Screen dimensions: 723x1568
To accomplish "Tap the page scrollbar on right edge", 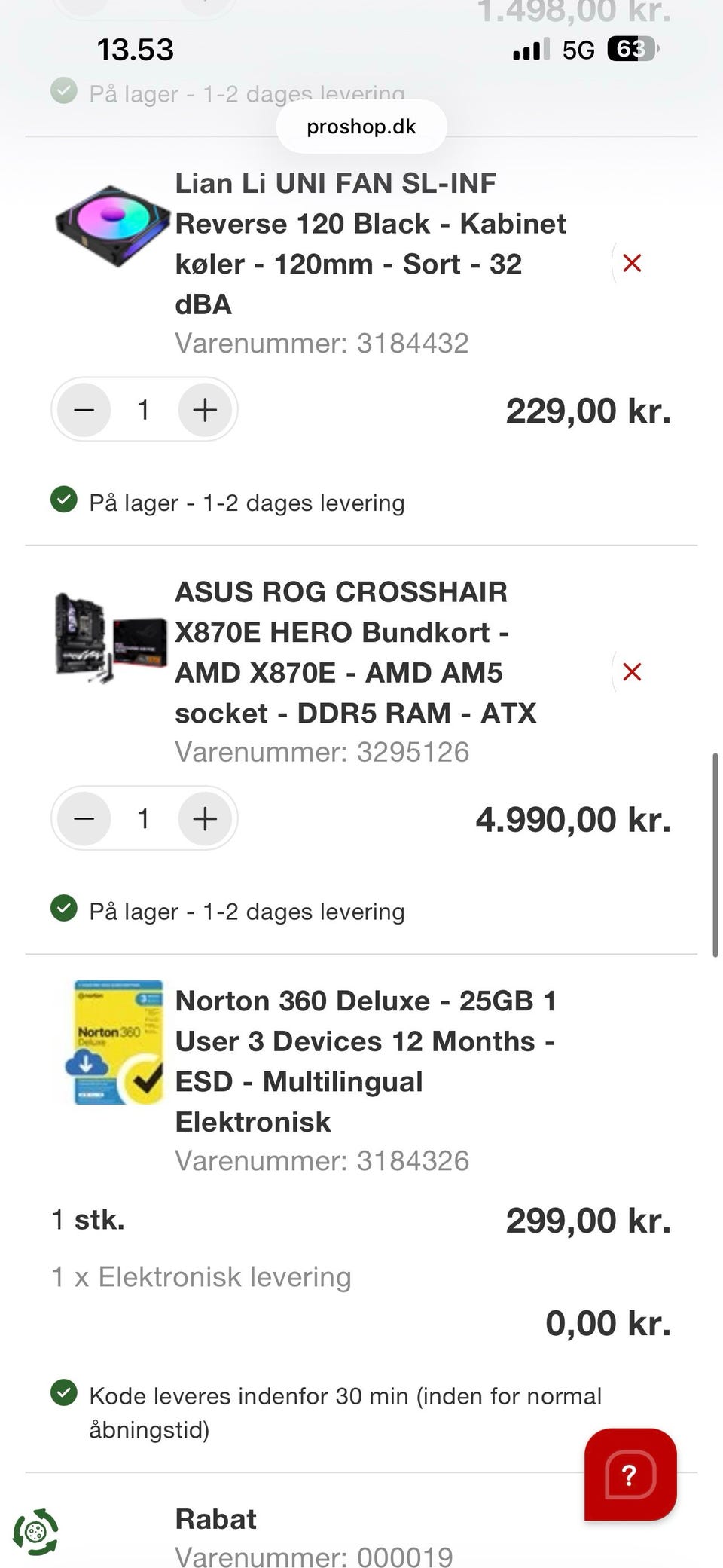I will click(715, 854).
